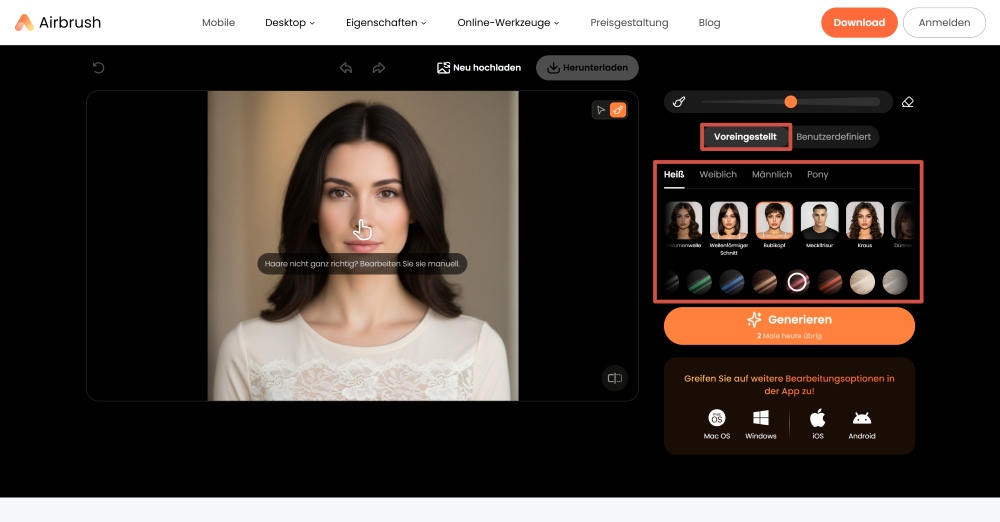This screenshot has height=522, width=1000.
Task: Toggle before/after compare view icon
Action: pyautogui.click(x=615, y=378)
